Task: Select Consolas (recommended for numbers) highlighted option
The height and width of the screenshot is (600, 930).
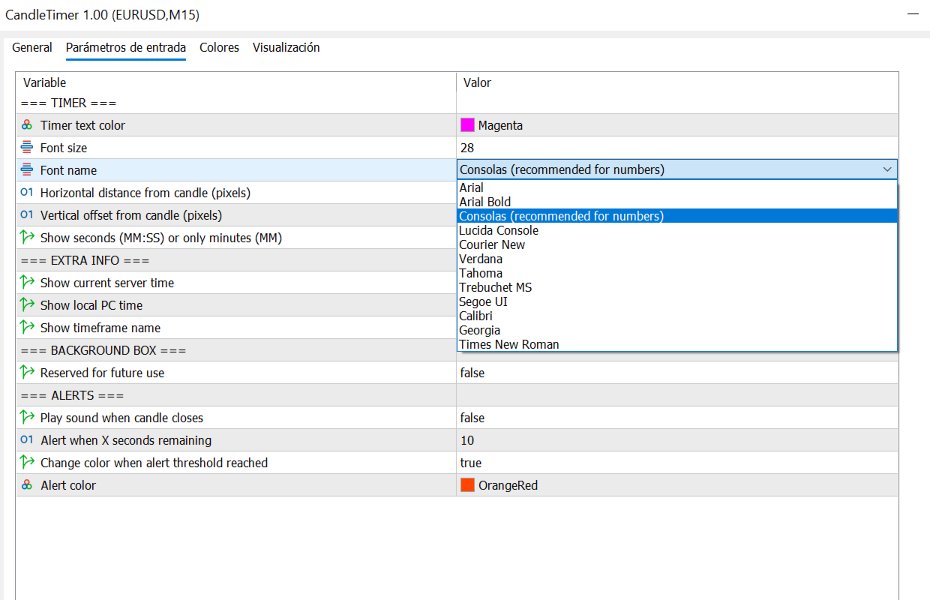Action: [x=677, y=216]
